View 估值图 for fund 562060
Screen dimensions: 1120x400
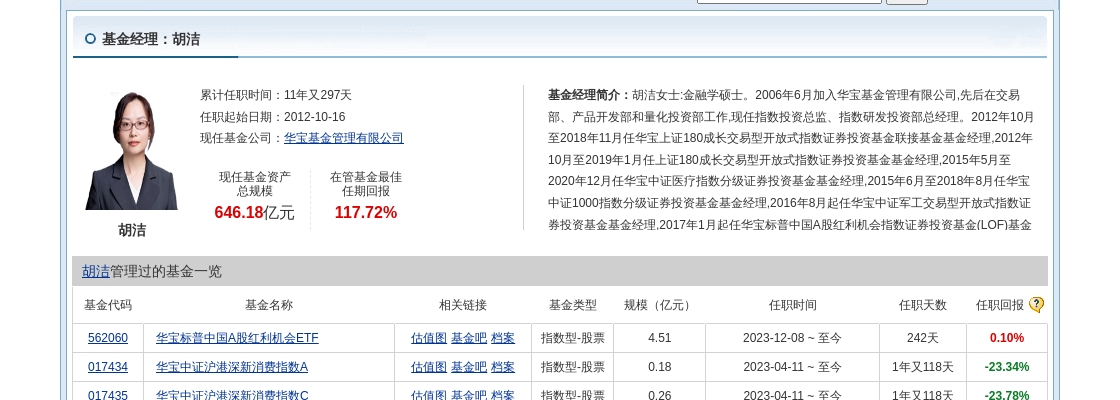click(x=428, y=338)
